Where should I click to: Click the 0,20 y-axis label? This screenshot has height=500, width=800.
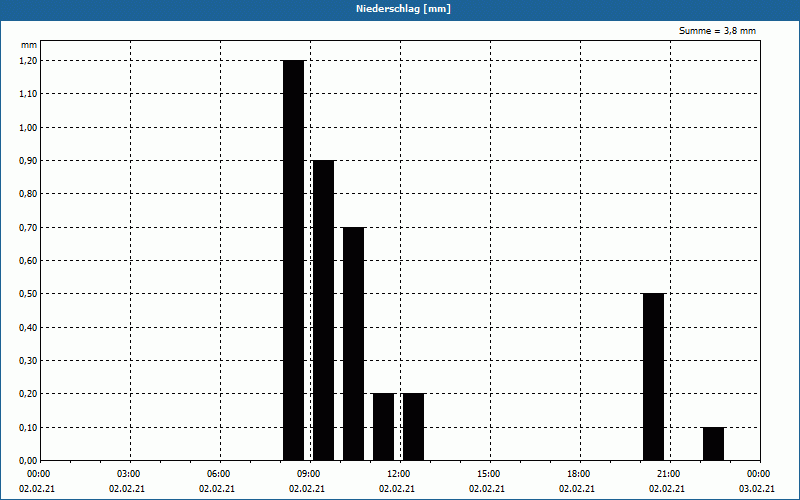[x=28, y=394]
